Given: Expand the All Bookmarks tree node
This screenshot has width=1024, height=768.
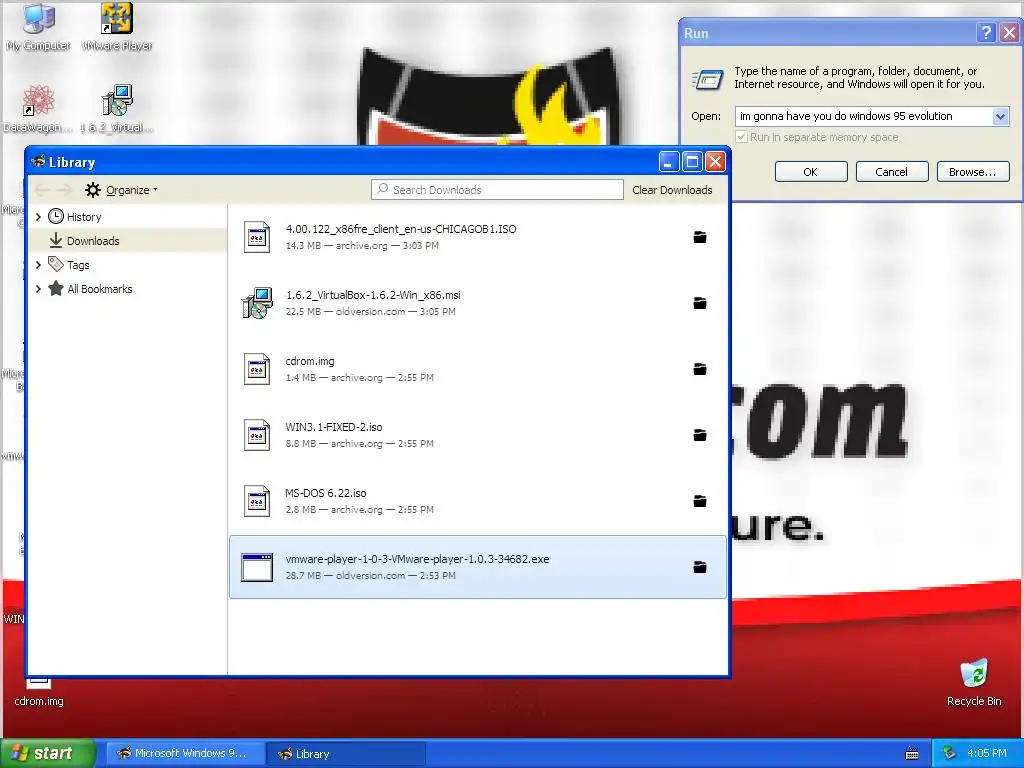Looking at the screenshot, I should 38,289.
